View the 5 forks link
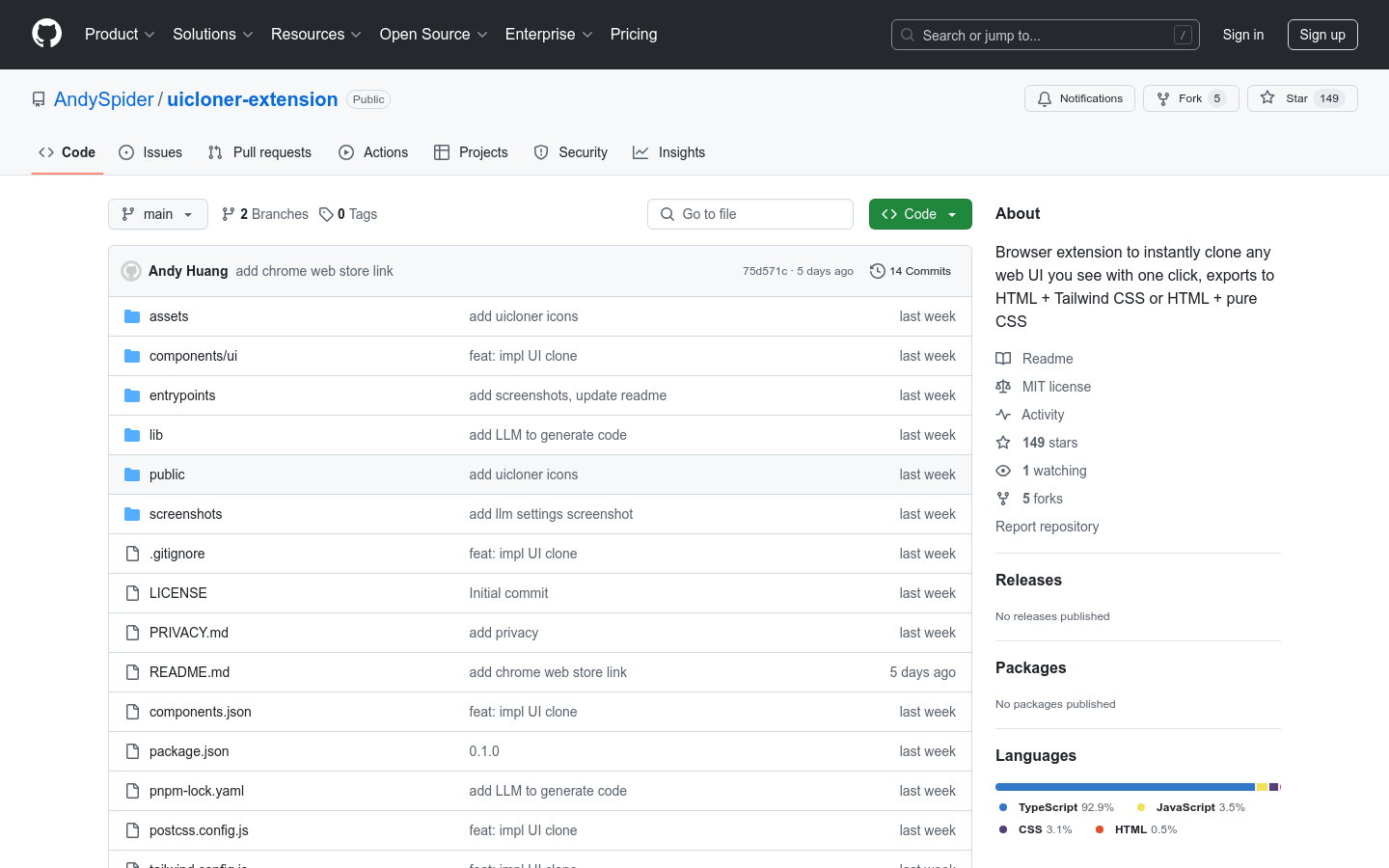The height and width of the screenshot is (868, 1389). tap(1029, 499)
